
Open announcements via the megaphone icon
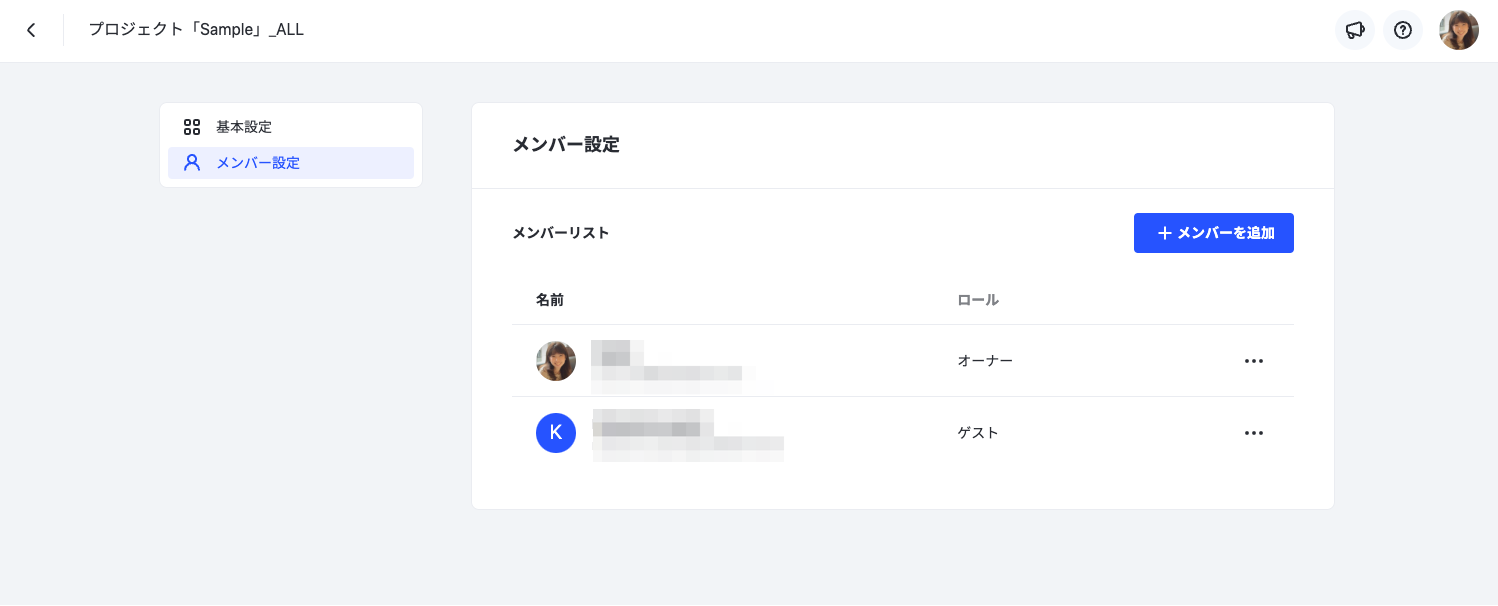coord(1355,30)
